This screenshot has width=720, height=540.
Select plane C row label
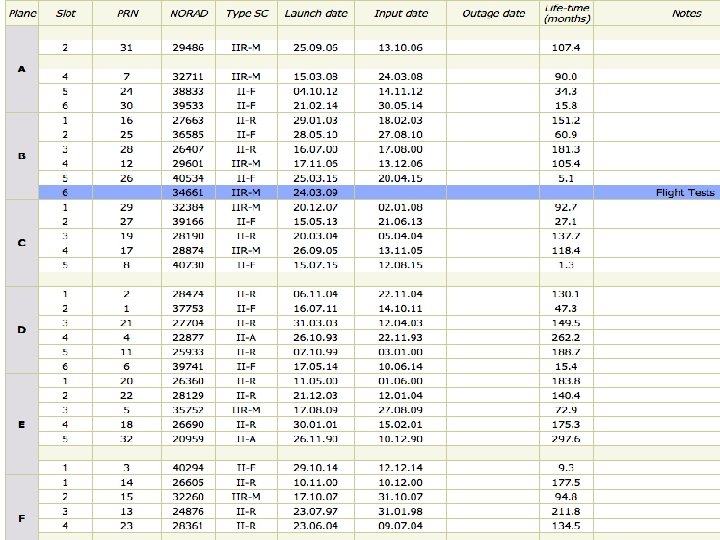[22, 243]
